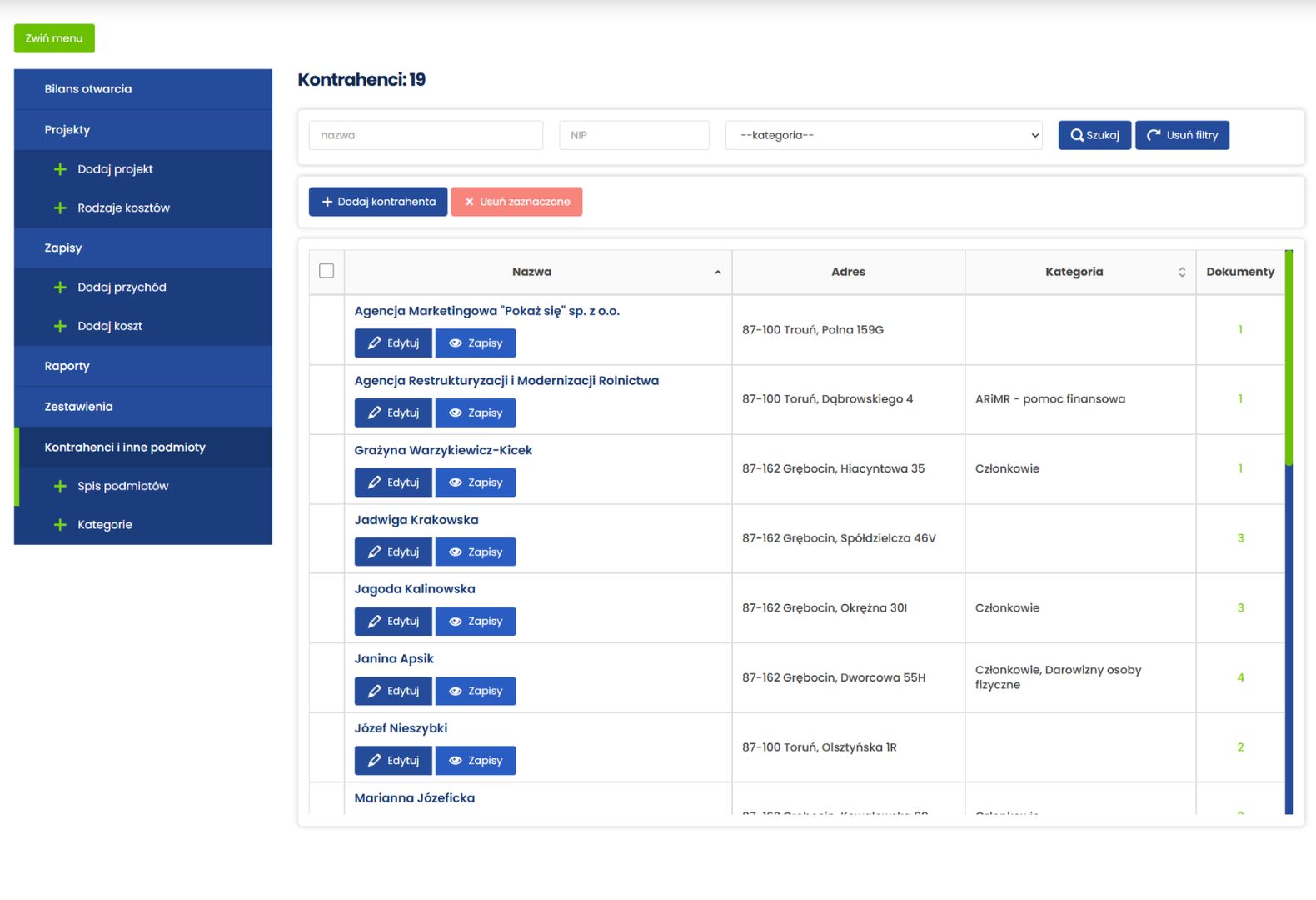Screen dimensions: 1316x900
Task: Click plus icon next to Rodzaje kosztów
Action: pos(60,208)
